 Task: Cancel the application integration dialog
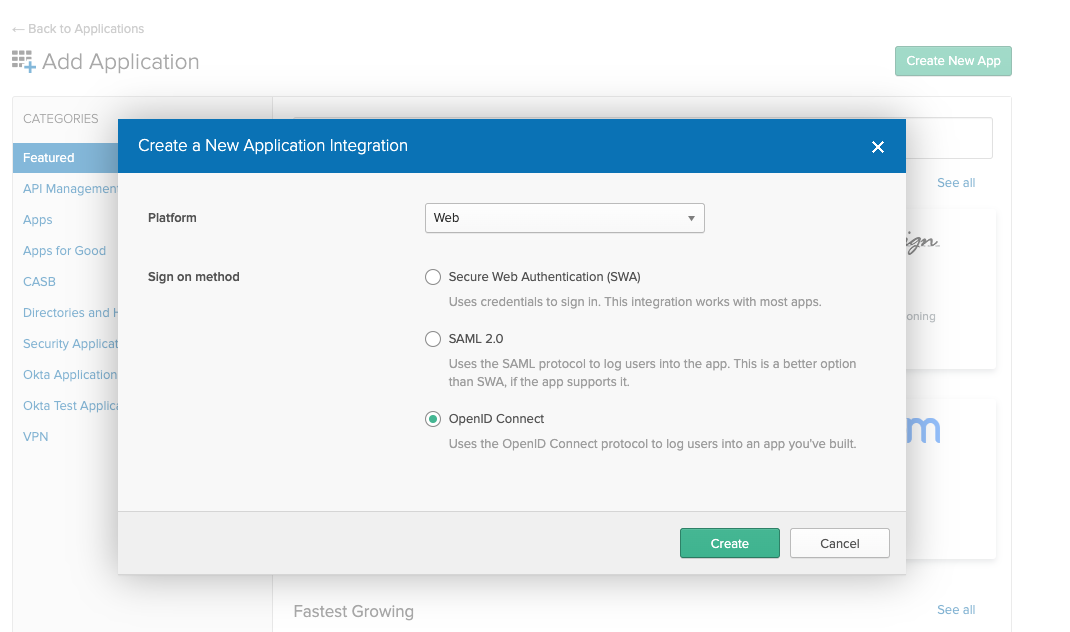(839, 543)
